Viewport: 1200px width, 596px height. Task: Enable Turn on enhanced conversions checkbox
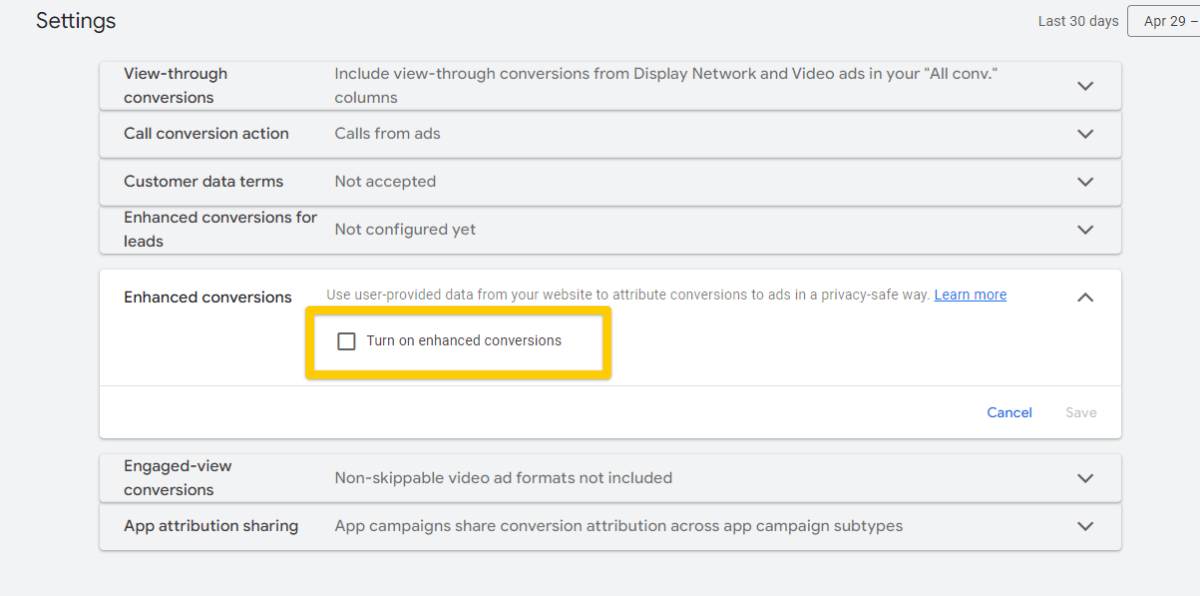point(347,341)
